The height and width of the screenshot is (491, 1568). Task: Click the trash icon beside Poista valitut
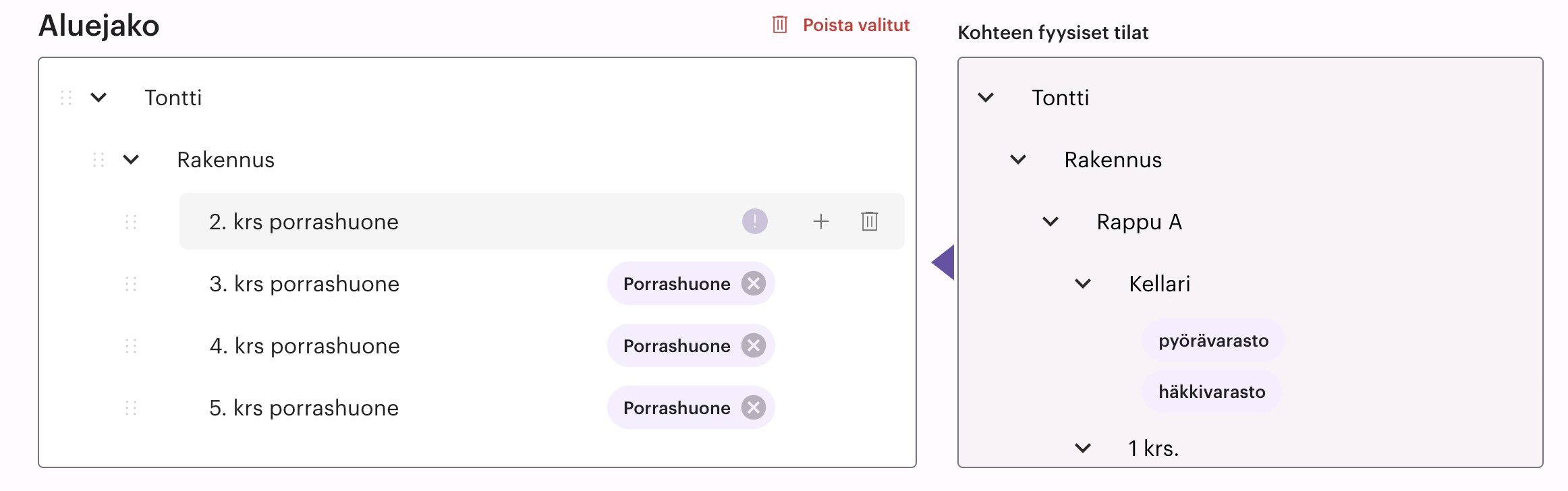click(x=780, y=25)
